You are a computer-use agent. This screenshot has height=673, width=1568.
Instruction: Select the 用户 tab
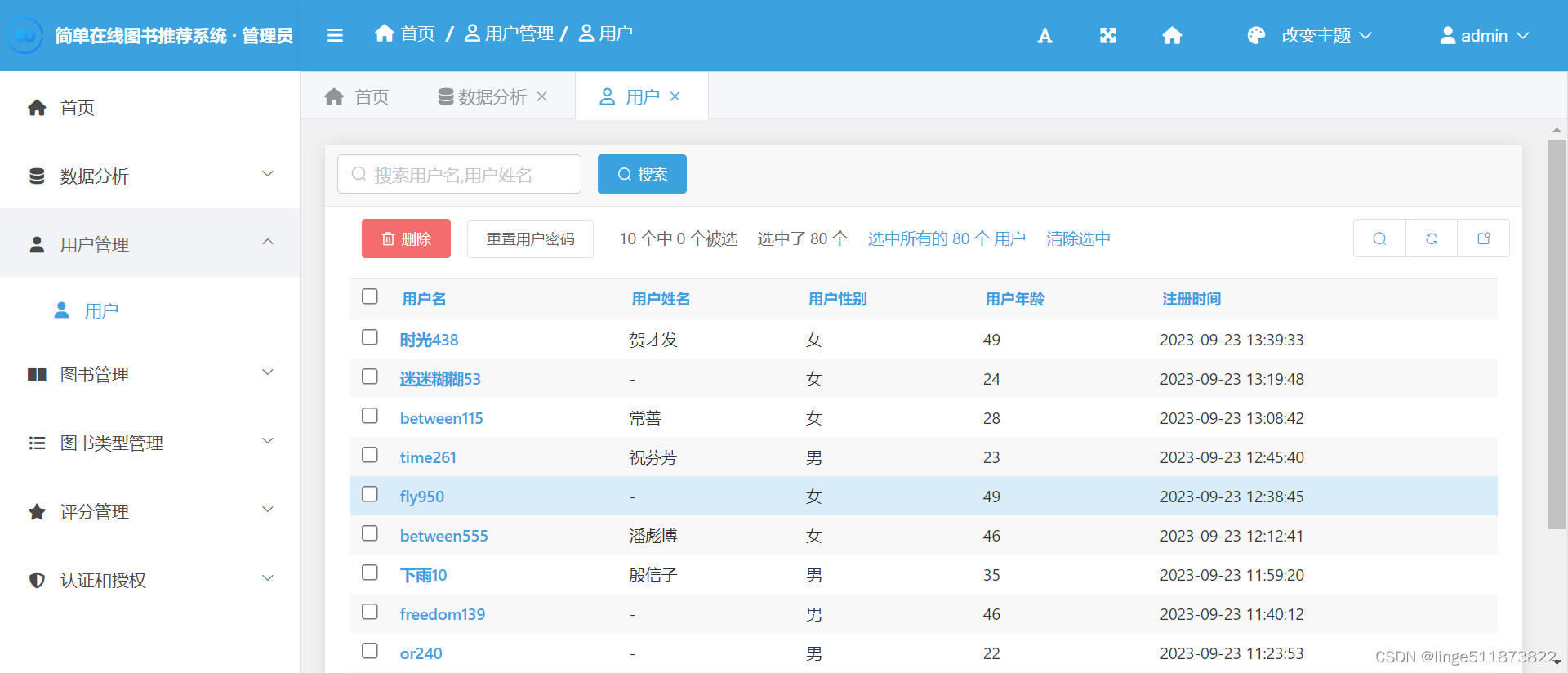pos(641,96)
